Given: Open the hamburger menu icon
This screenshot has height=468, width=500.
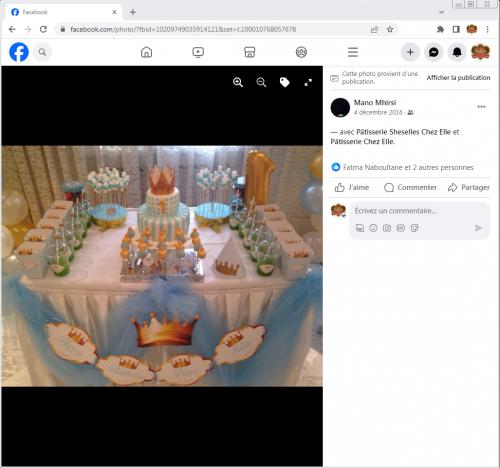Looking at the screenshot, I should click(353, 52).
